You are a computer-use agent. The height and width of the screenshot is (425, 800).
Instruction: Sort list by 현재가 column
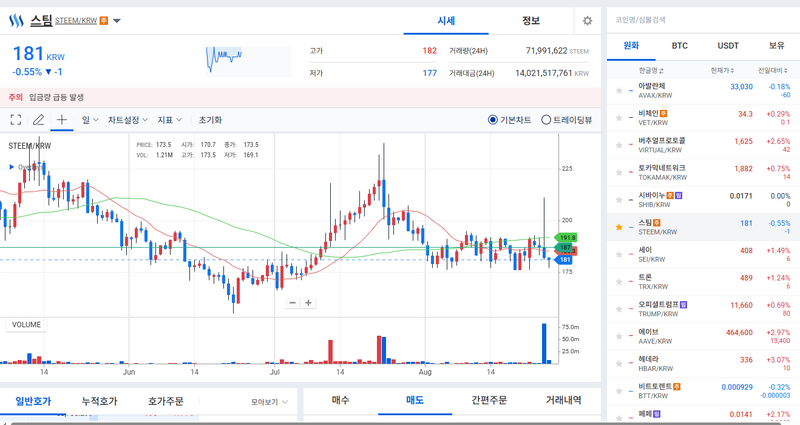722,70
